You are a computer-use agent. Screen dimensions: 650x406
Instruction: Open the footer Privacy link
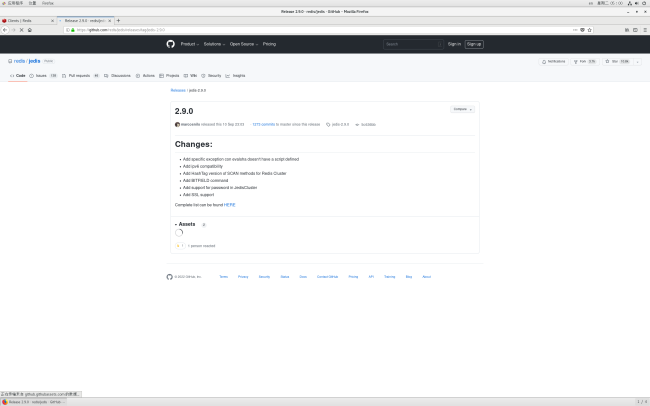pos(243,277)
